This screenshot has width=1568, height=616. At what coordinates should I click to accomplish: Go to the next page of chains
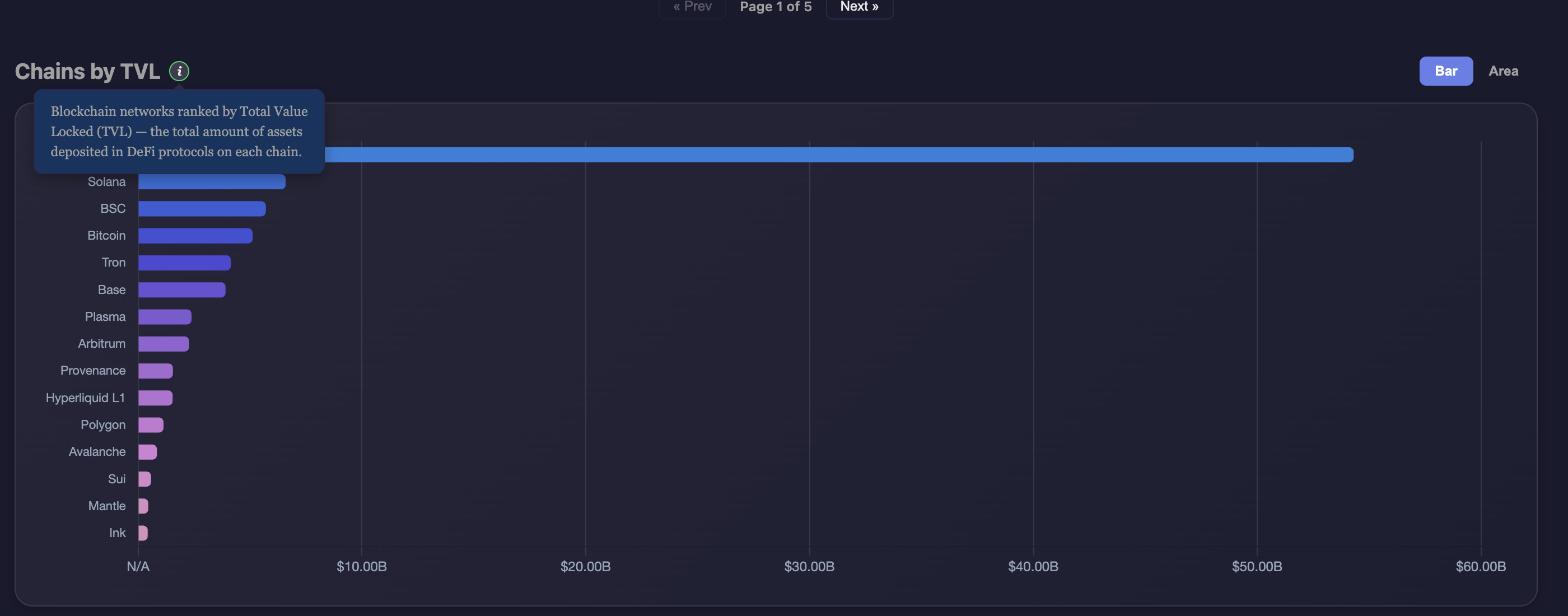859,7
